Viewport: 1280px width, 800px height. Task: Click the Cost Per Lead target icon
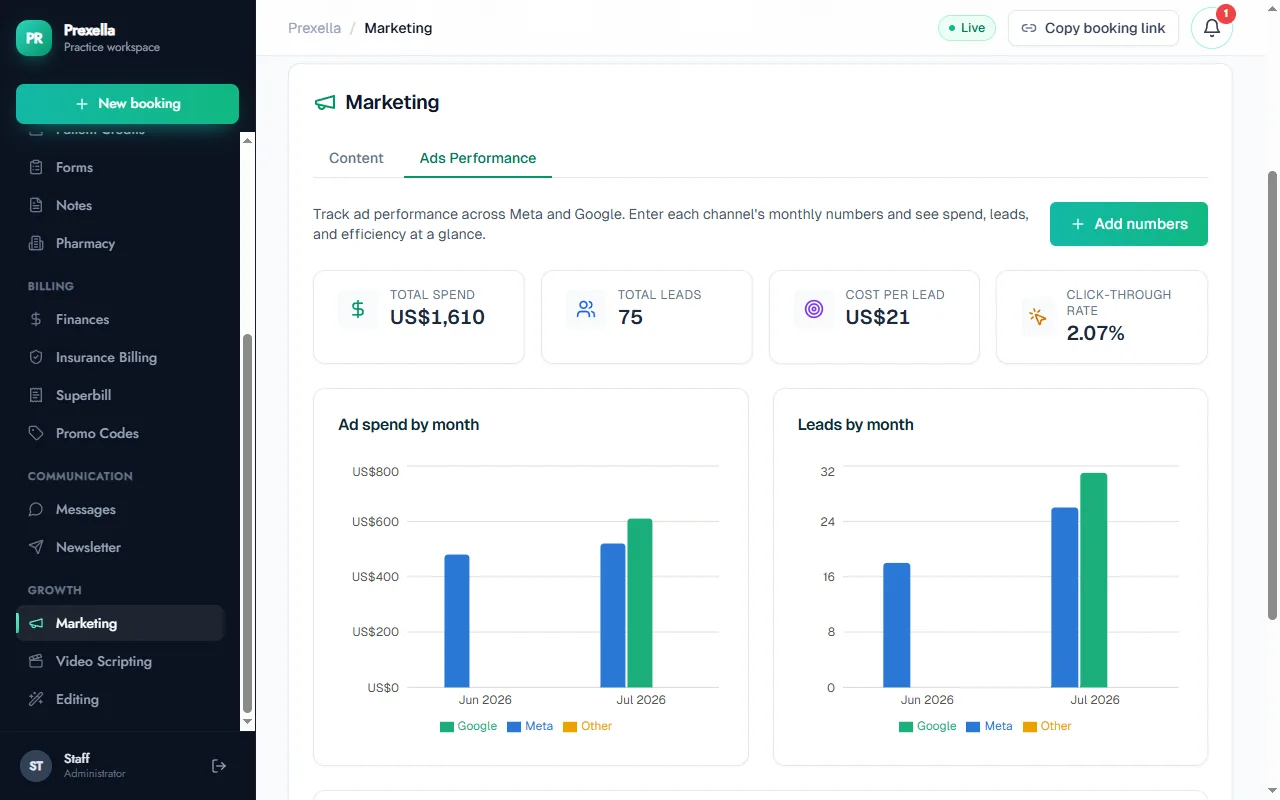point(814,309)
